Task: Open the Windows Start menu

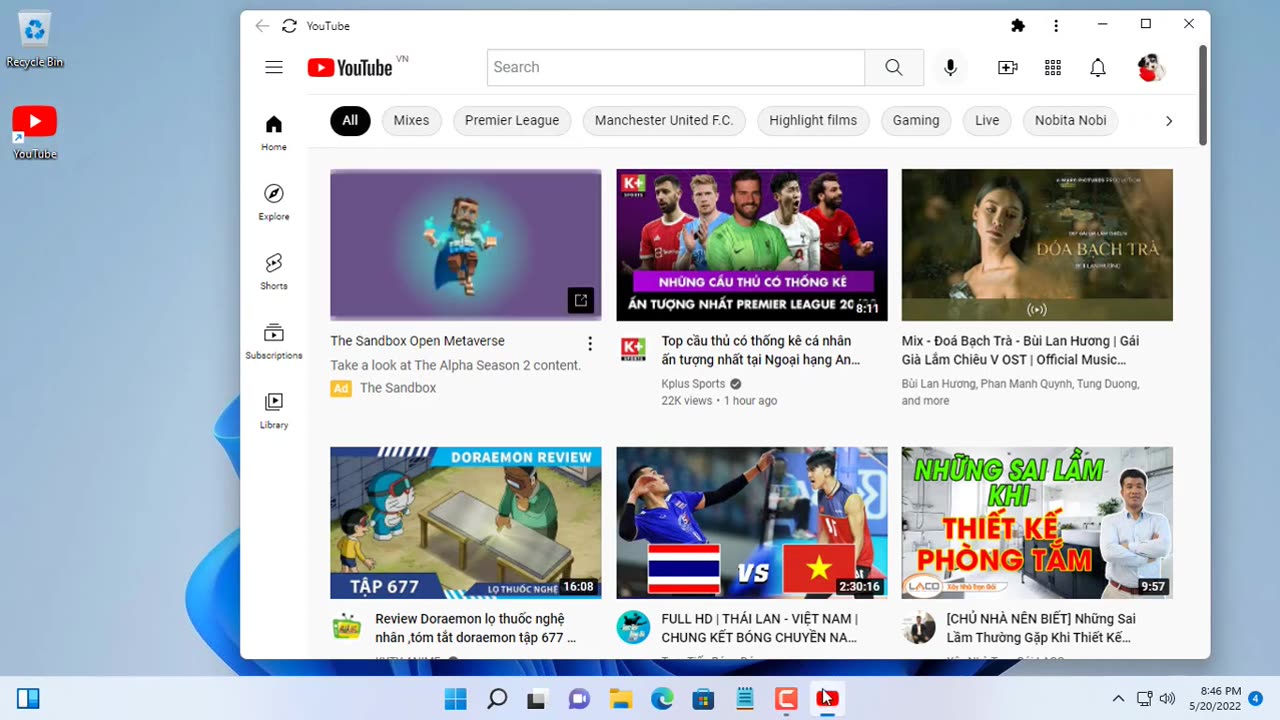Action: click(x=455, y=698)
